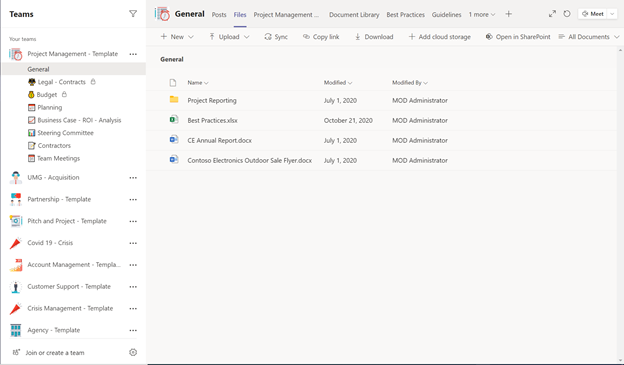This screenshot has height=365, width=624.
Task: Sort by the Modified column header
Action: point(338,83)
